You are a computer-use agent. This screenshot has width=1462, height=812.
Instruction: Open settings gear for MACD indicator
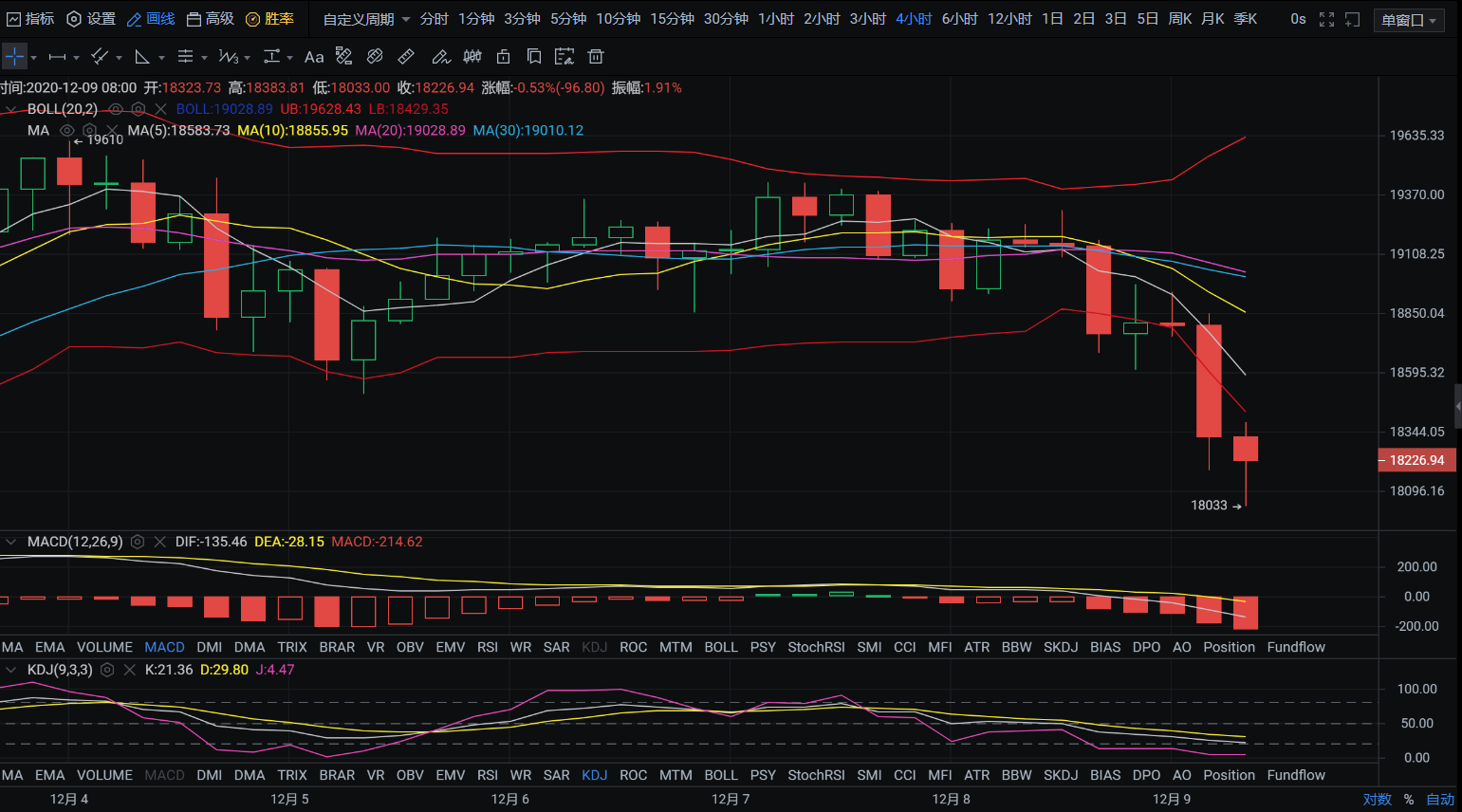(x=138, y=542)
